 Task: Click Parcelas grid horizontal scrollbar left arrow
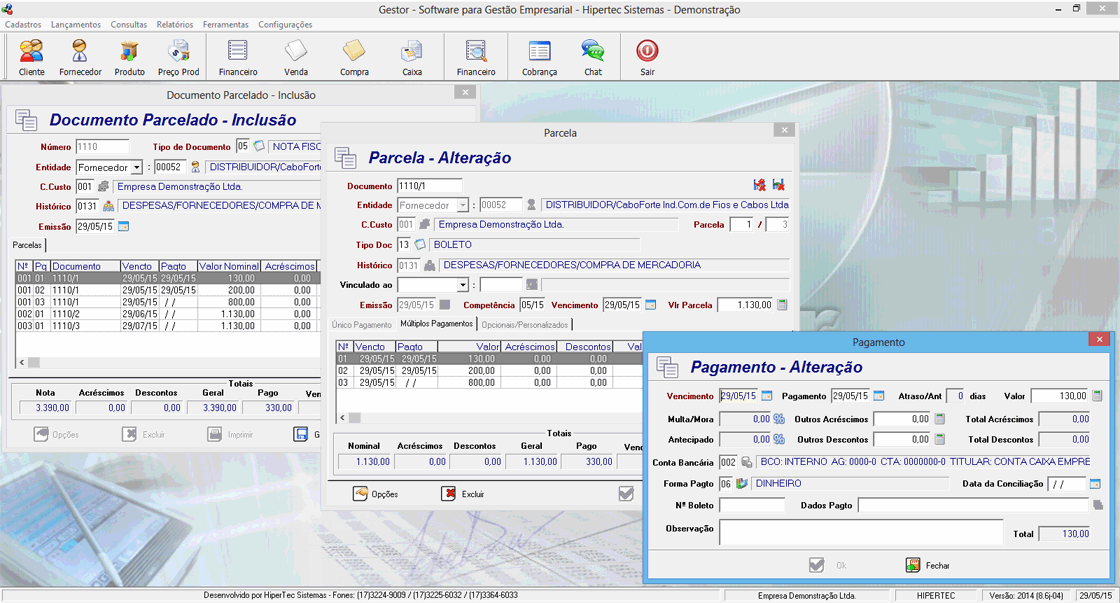(21, 362)
